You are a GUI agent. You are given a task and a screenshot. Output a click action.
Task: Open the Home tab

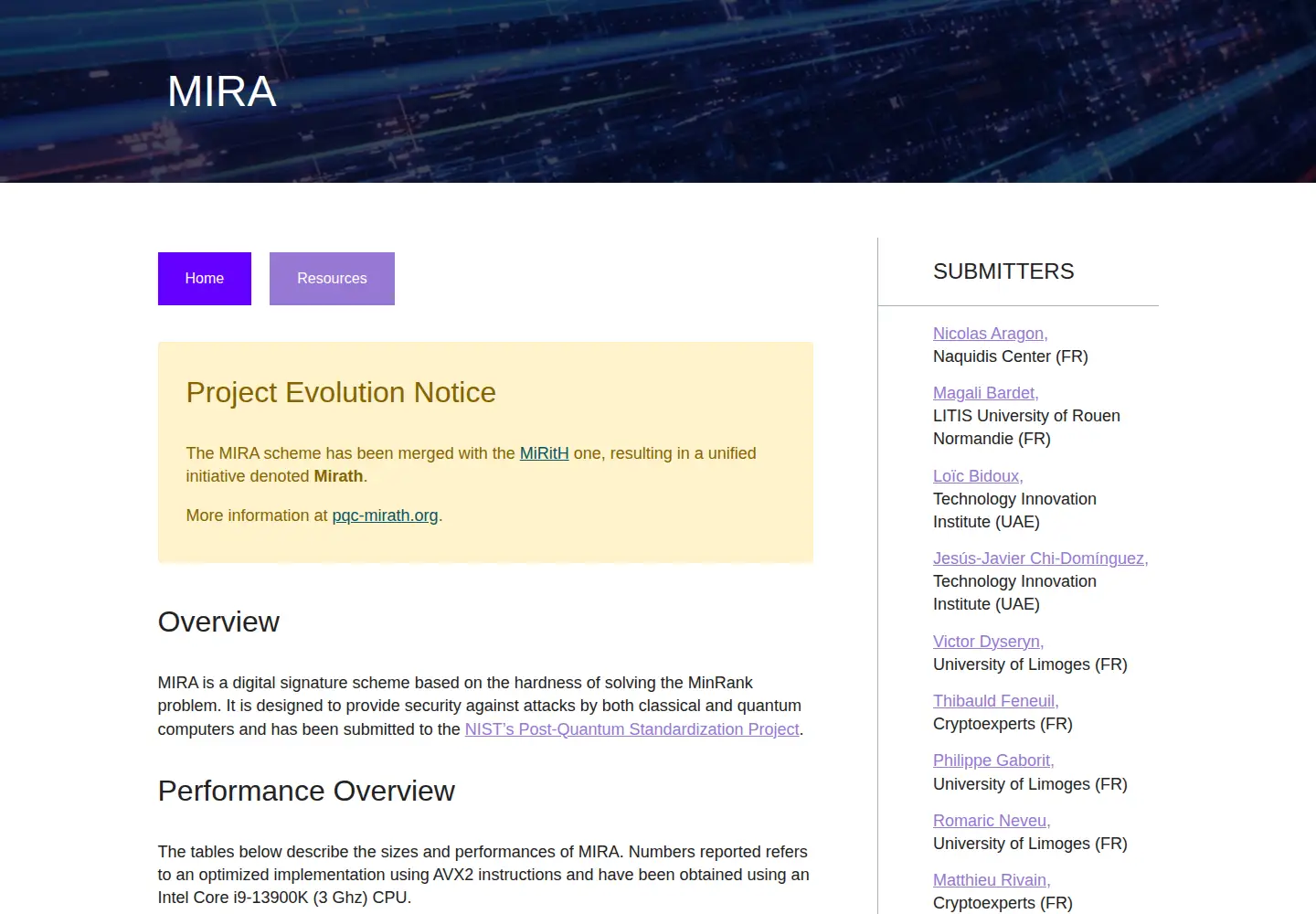click(204, 279)
